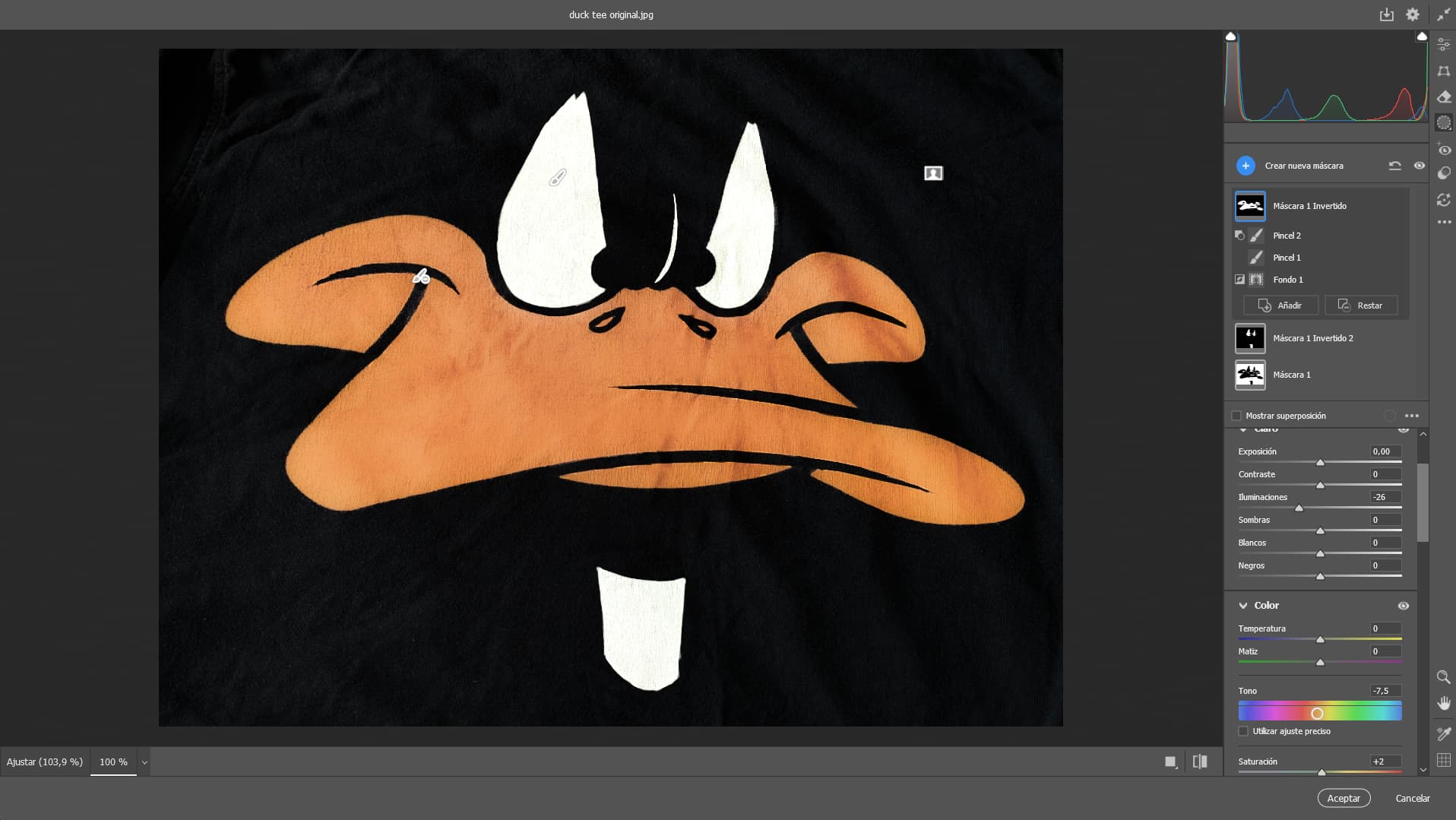Enable Utilizar ajuste preciso checkbox
This screenshot has height=820, width=1456.
[x=1243, y=731]
